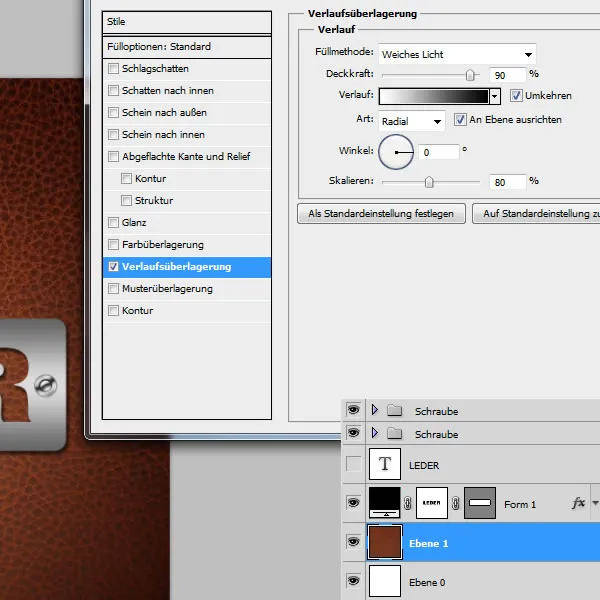
Task: Select the LEDER layer mask thumbnail on Form 1
Action: (x=431, y=503)
